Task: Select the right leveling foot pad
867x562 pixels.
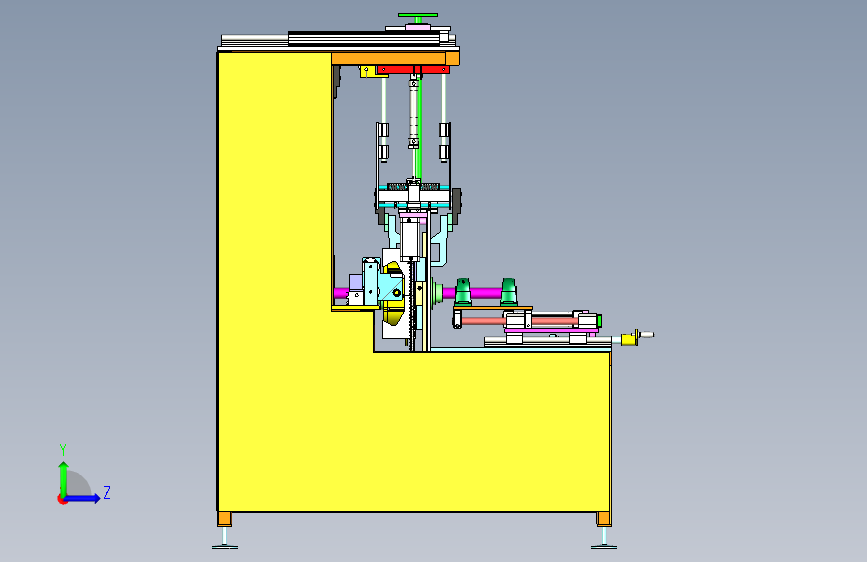Action: coord(603,547)
